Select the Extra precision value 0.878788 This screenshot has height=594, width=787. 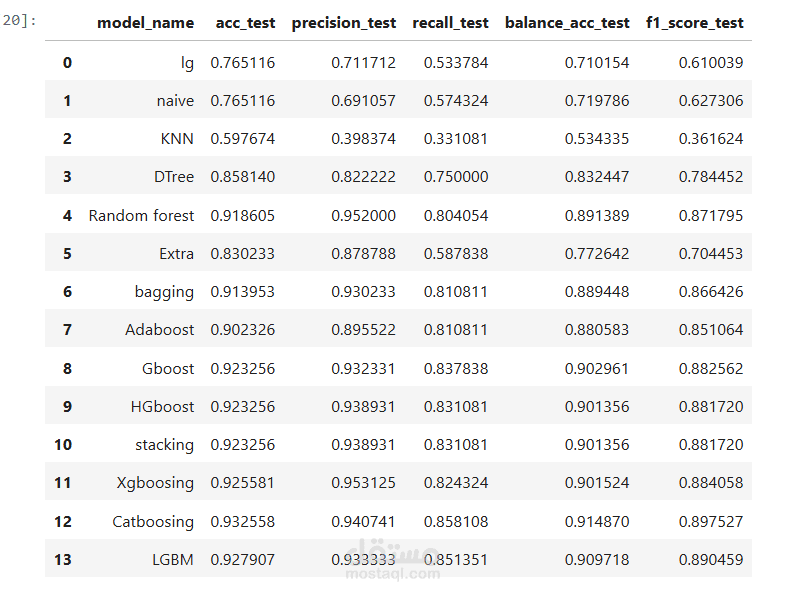pyautogui.click(x=363, y=253)
